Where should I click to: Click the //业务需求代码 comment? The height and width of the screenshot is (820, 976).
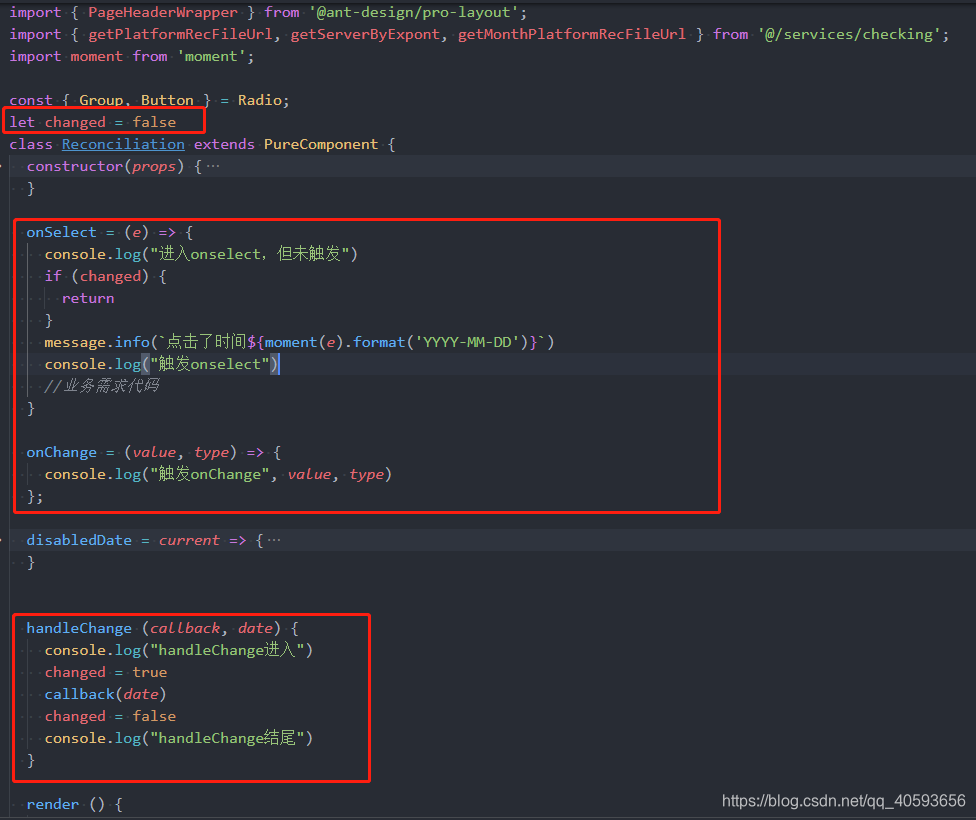[x=101, y=386]
